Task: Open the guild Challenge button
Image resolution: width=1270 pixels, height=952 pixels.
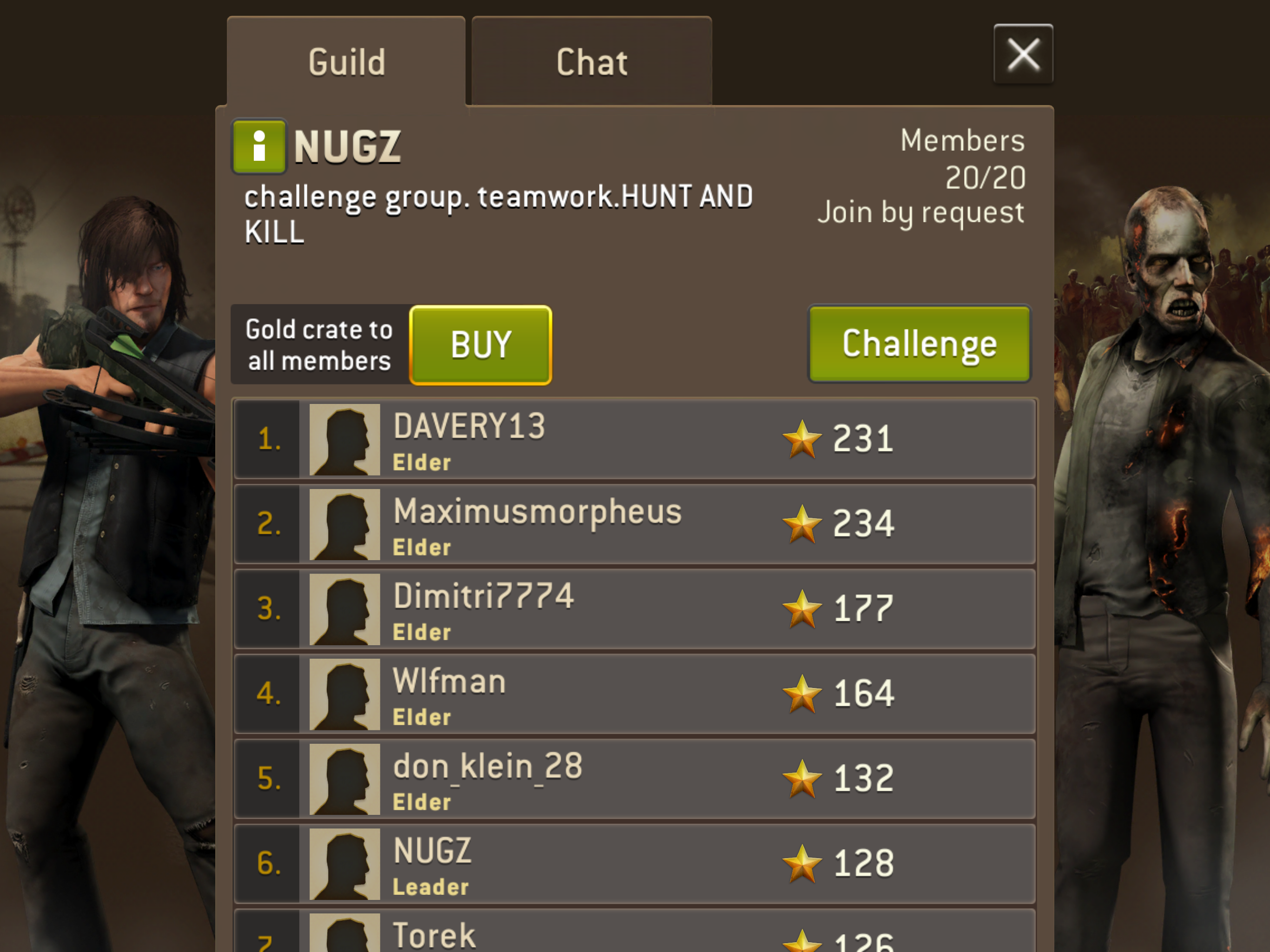Action: pyautogui.click(x=919, y=344)
